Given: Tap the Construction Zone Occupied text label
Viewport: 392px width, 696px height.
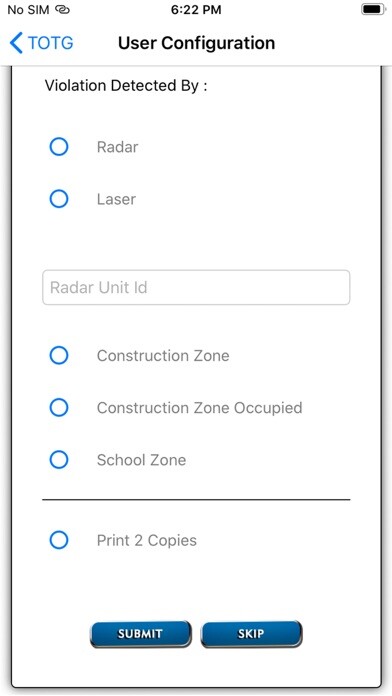Looking at the screenshot, I should (200, 408).
